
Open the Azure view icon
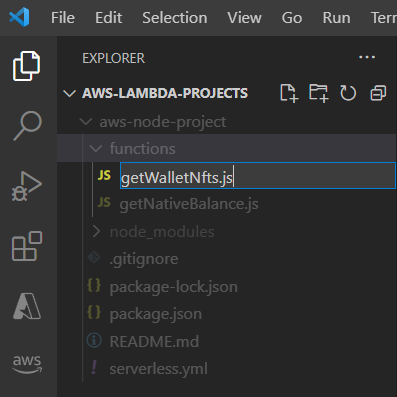pos(27,306)
